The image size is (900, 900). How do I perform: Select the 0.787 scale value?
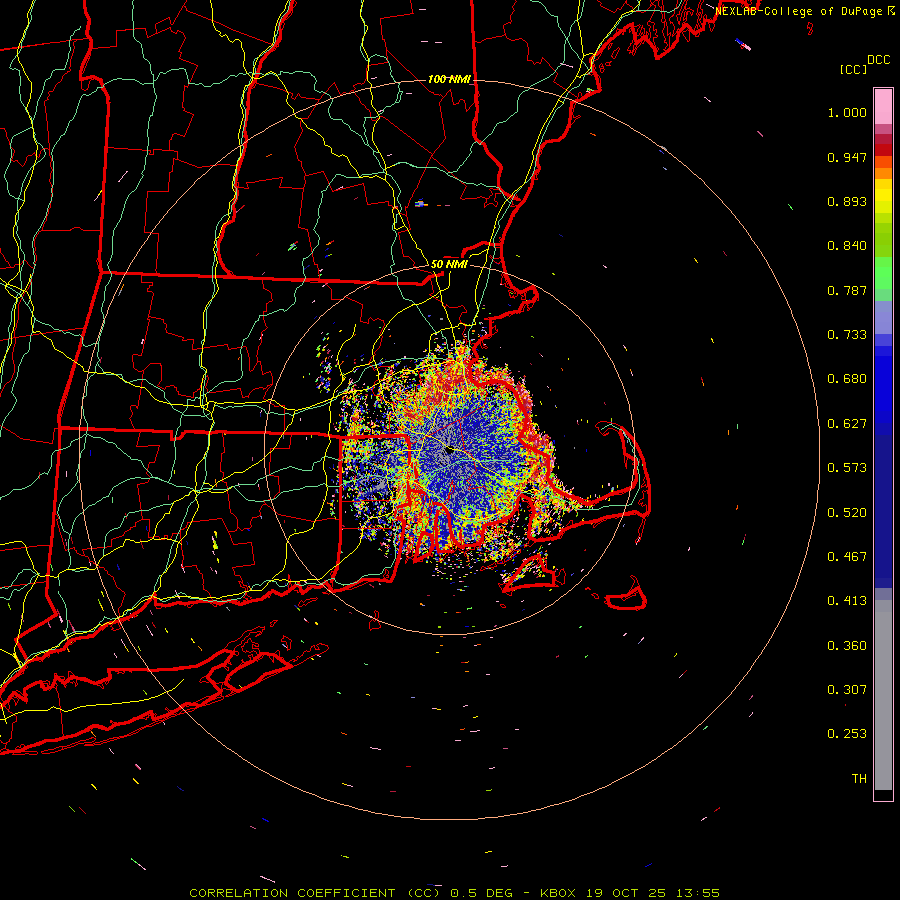[x=847, y=290]
